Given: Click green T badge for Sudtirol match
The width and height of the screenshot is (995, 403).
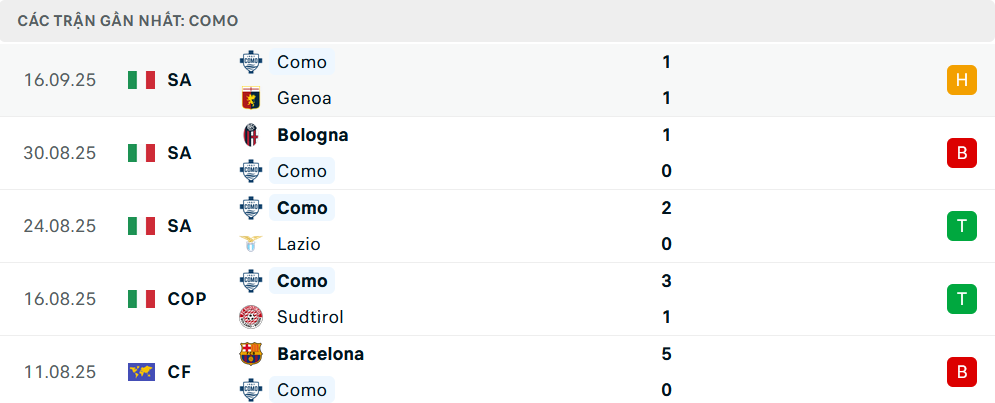Looking at the screenshot, I should click(x=961, y=299).
